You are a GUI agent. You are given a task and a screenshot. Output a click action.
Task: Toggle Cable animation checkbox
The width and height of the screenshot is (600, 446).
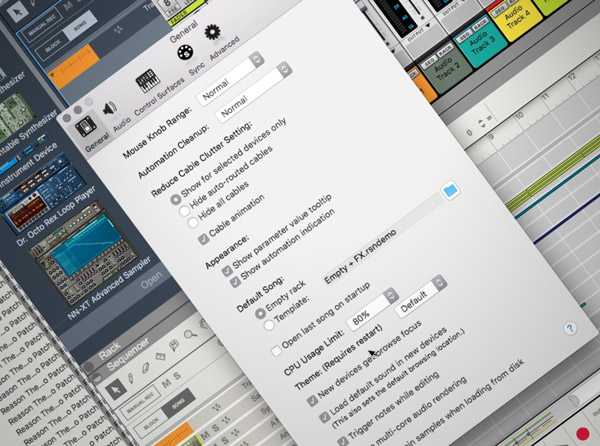click(x=204, y=239)
